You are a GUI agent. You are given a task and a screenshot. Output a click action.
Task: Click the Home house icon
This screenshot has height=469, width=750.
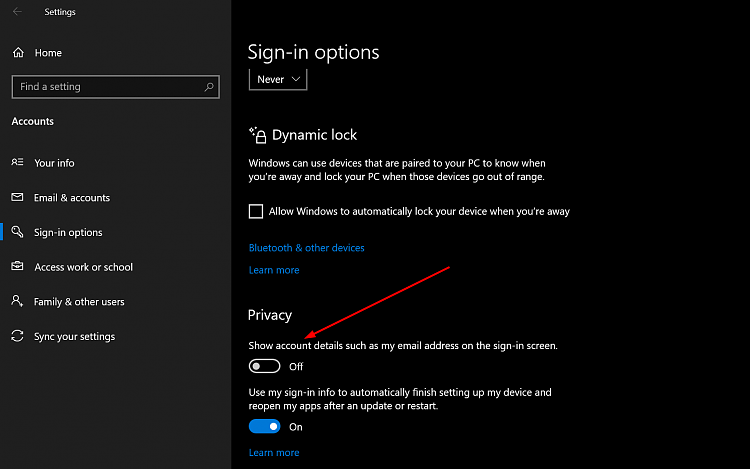click(x=18, y=53)
